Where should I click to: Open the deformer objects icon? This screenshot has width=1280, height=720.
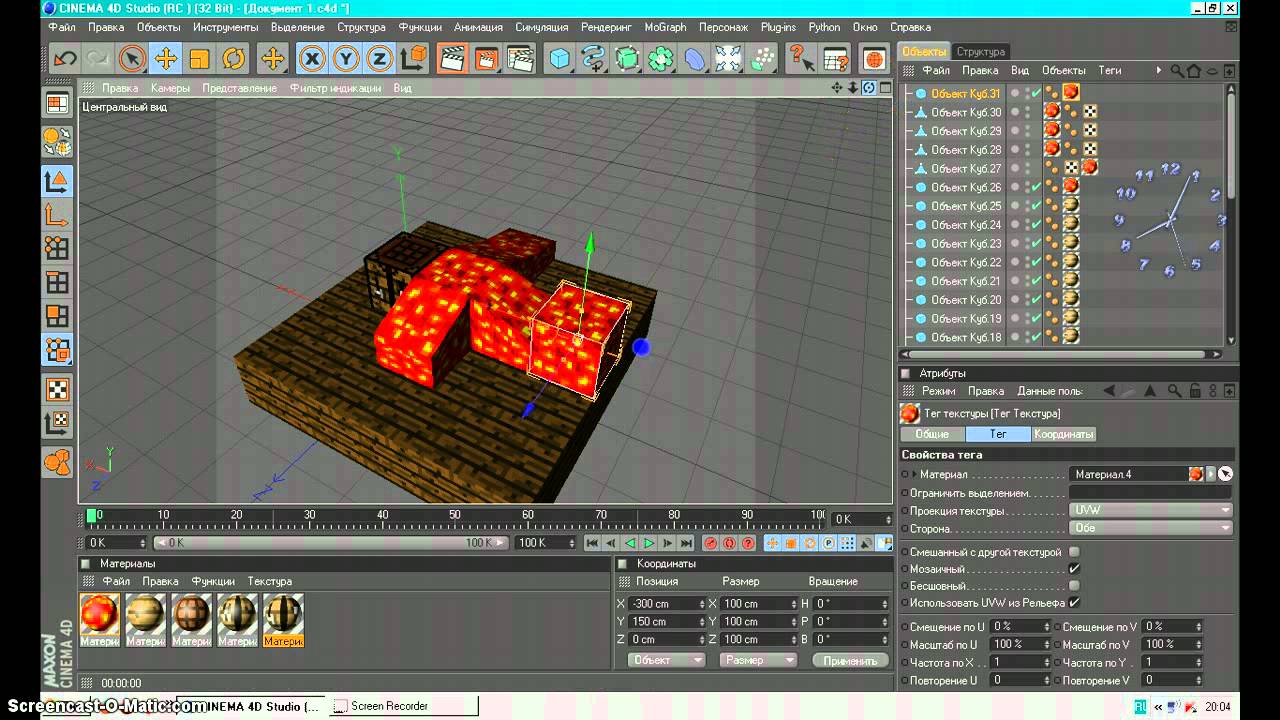click(x=694, y=59)
